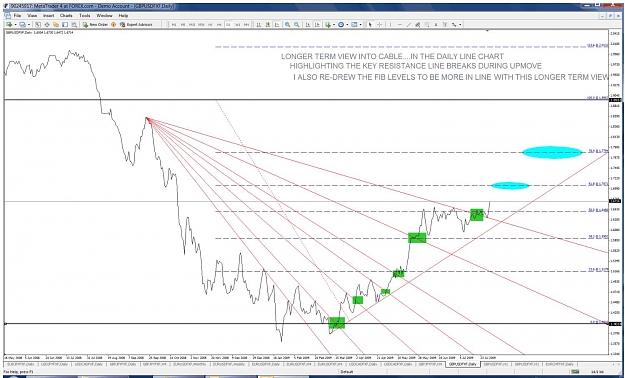Screen dimensions: 625x378
Task: Toggle the H4 timeframe button
Action: [x=219, y=24]
